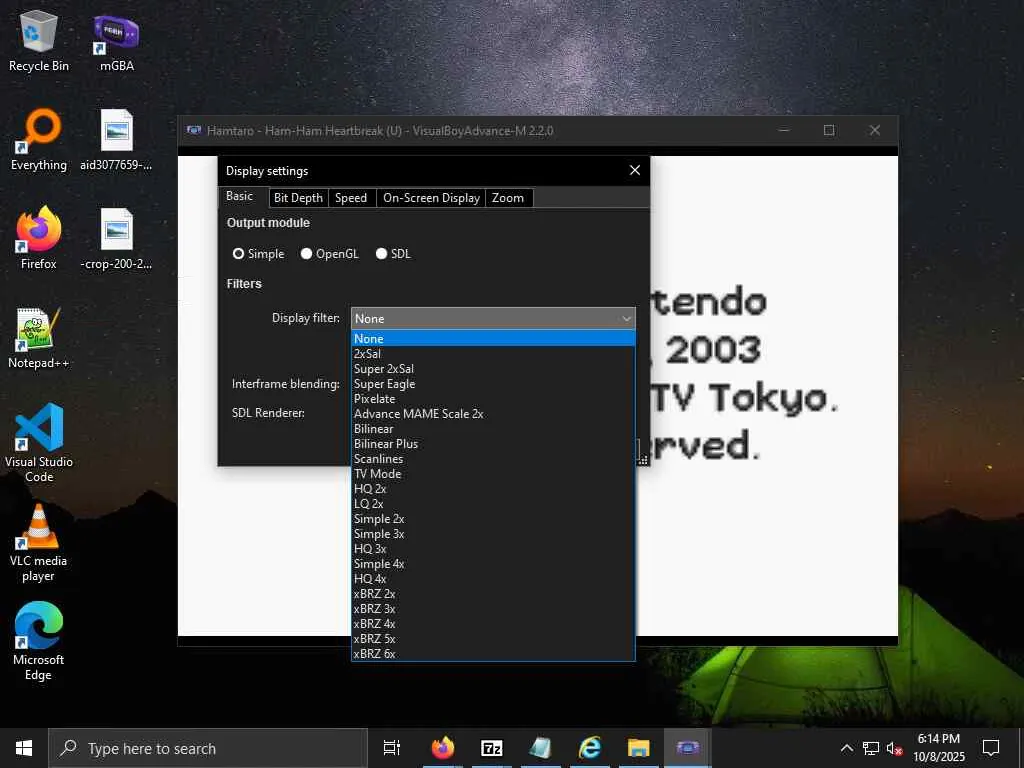Open the 7-Zip taskbar icon
1024x768 pixels.
[492, 748]
